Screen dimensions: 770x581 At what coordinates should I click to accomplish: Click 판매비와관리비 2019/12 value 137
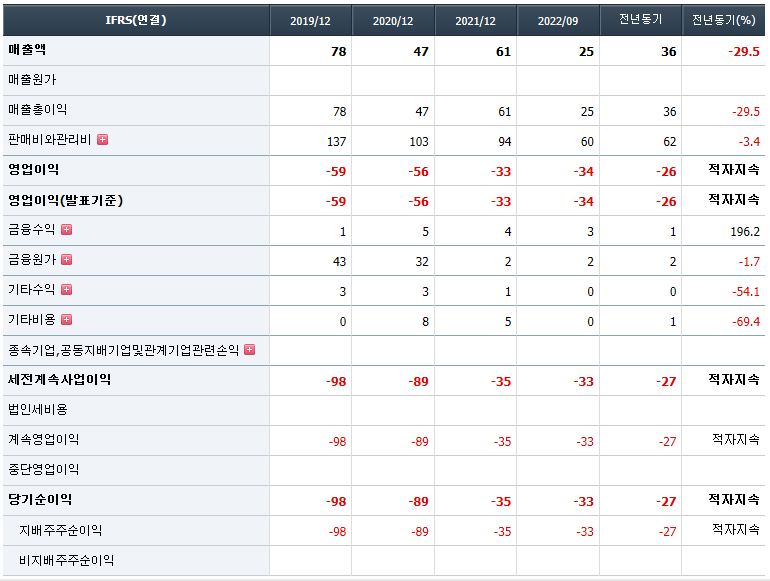[x=337, y=142]
